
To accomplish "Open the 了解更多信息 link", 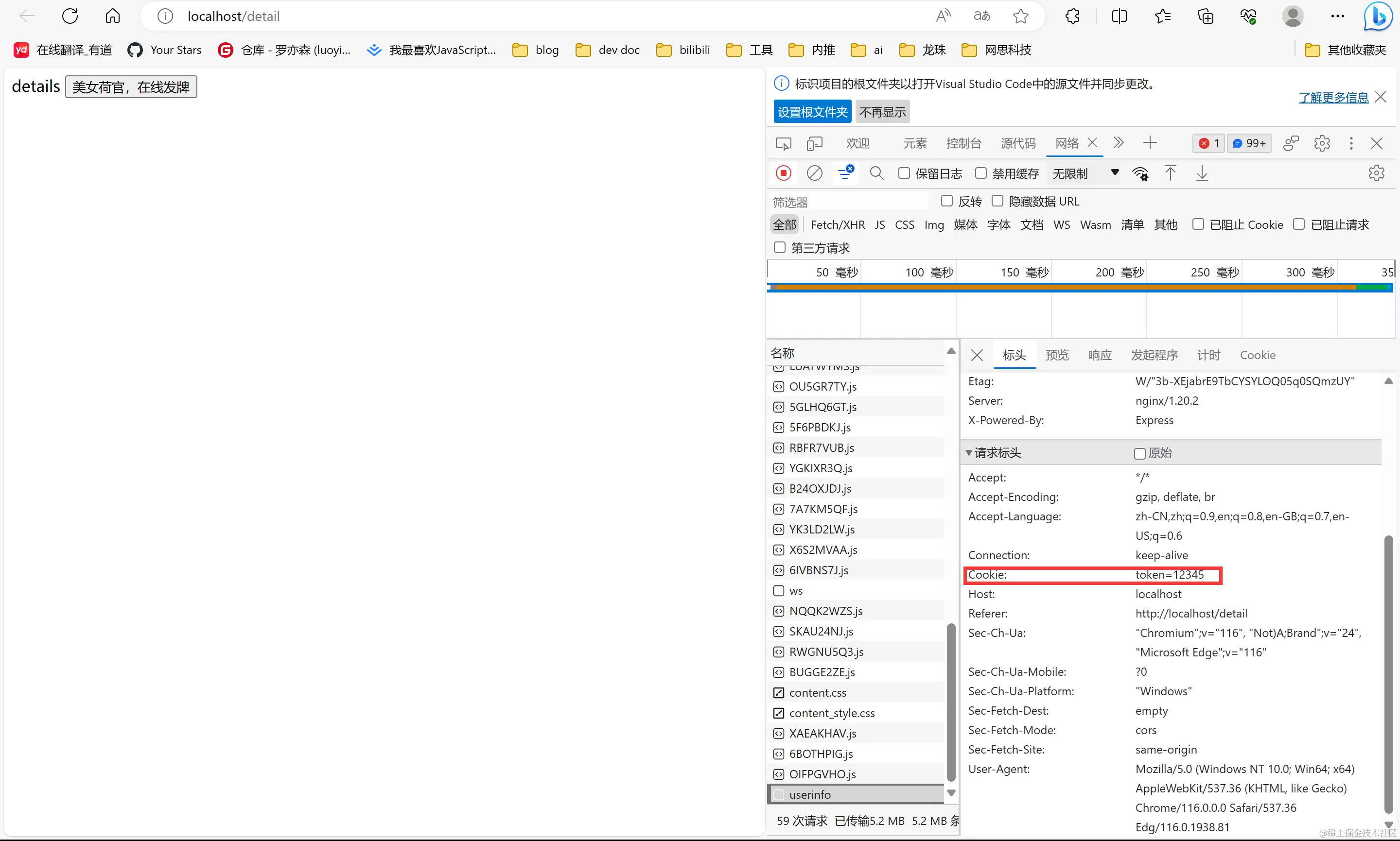I will tap(1333, 98).
